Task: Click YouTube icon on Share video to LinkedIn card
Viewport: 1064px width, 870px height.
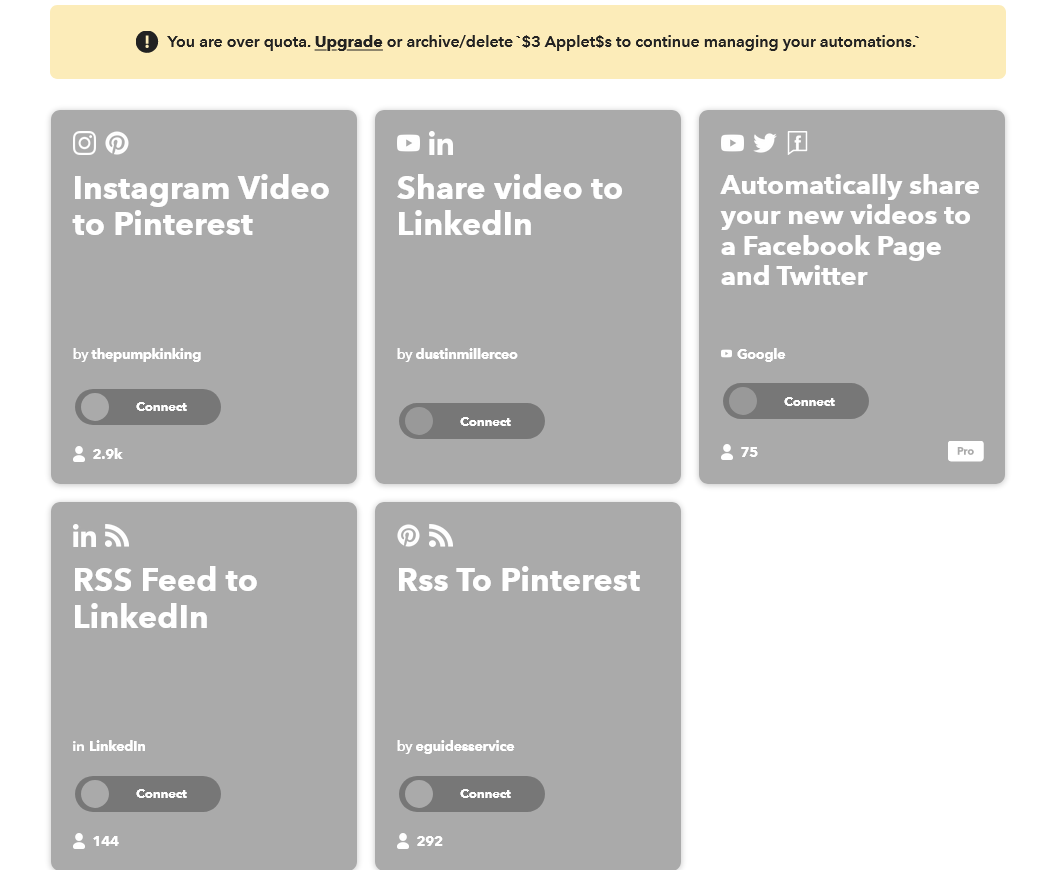Action: [x=408, y=143]
